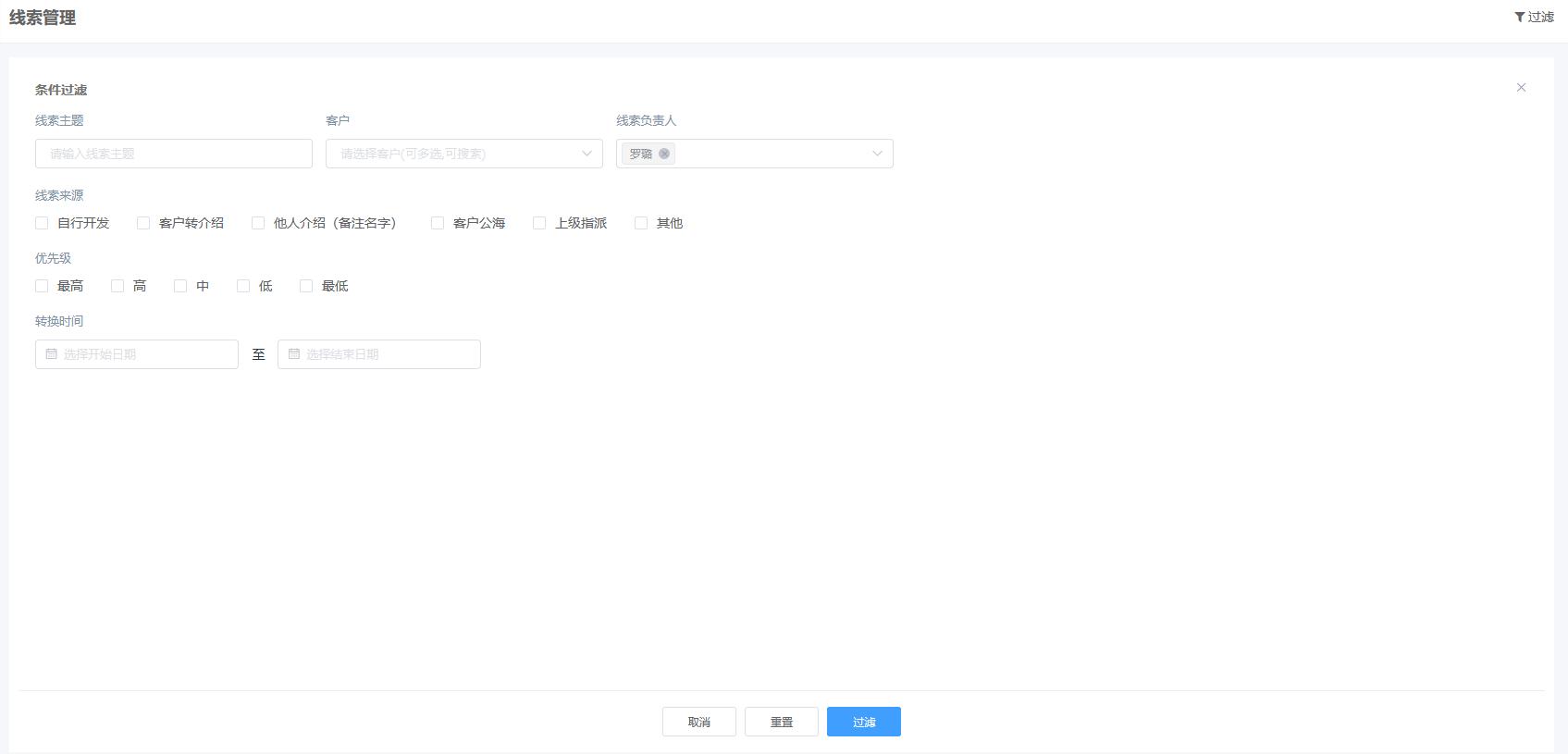Screen dimensions: 1568x754
Task: Click the 线索管理 page title
Action: coord(43,18)
